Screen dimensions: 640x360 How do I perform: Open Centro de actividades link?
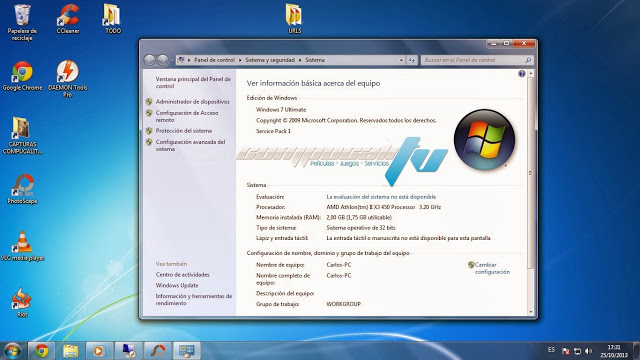182,275
